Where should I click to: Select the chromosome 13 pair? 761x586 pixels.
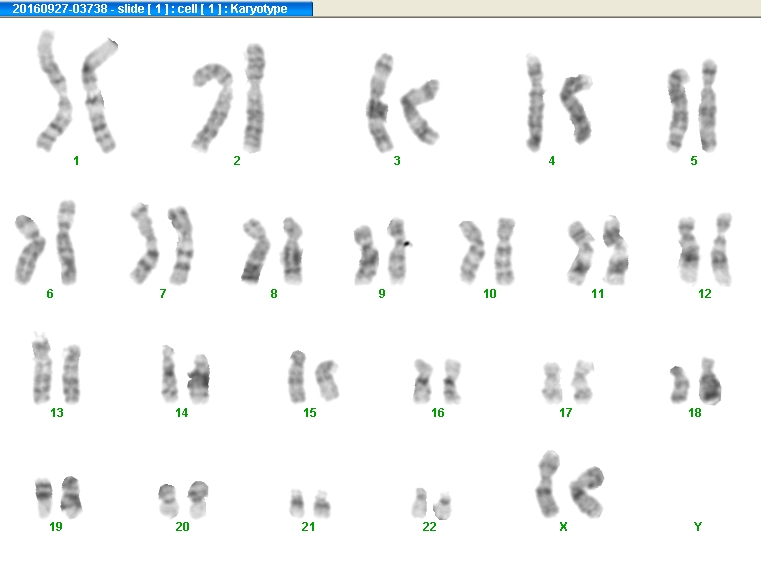click(x=56, y=368)
